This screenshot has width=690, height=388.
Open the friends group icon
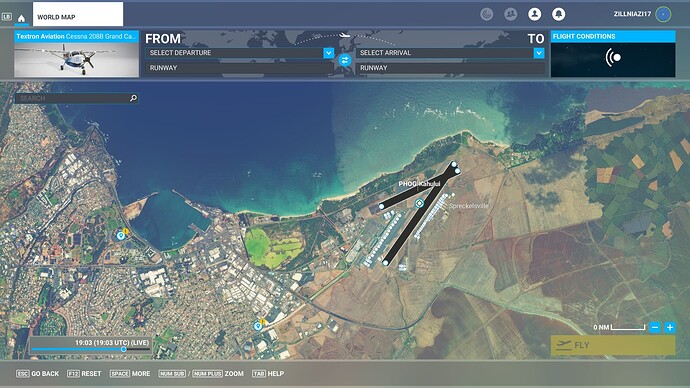(x=510, y=14)
